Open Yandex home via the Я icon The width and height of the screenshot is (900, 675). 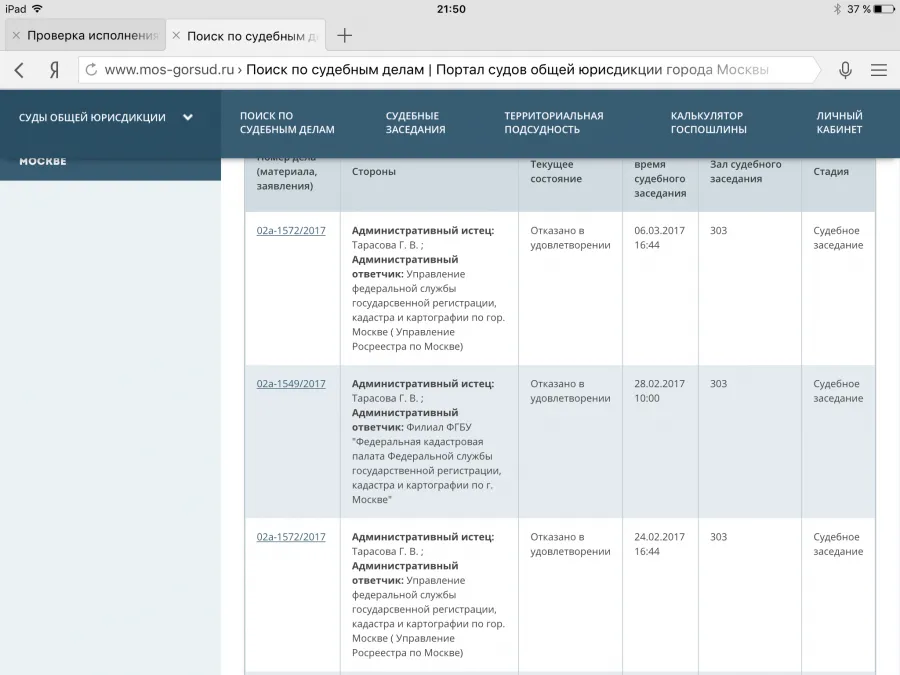click(54, 70)
